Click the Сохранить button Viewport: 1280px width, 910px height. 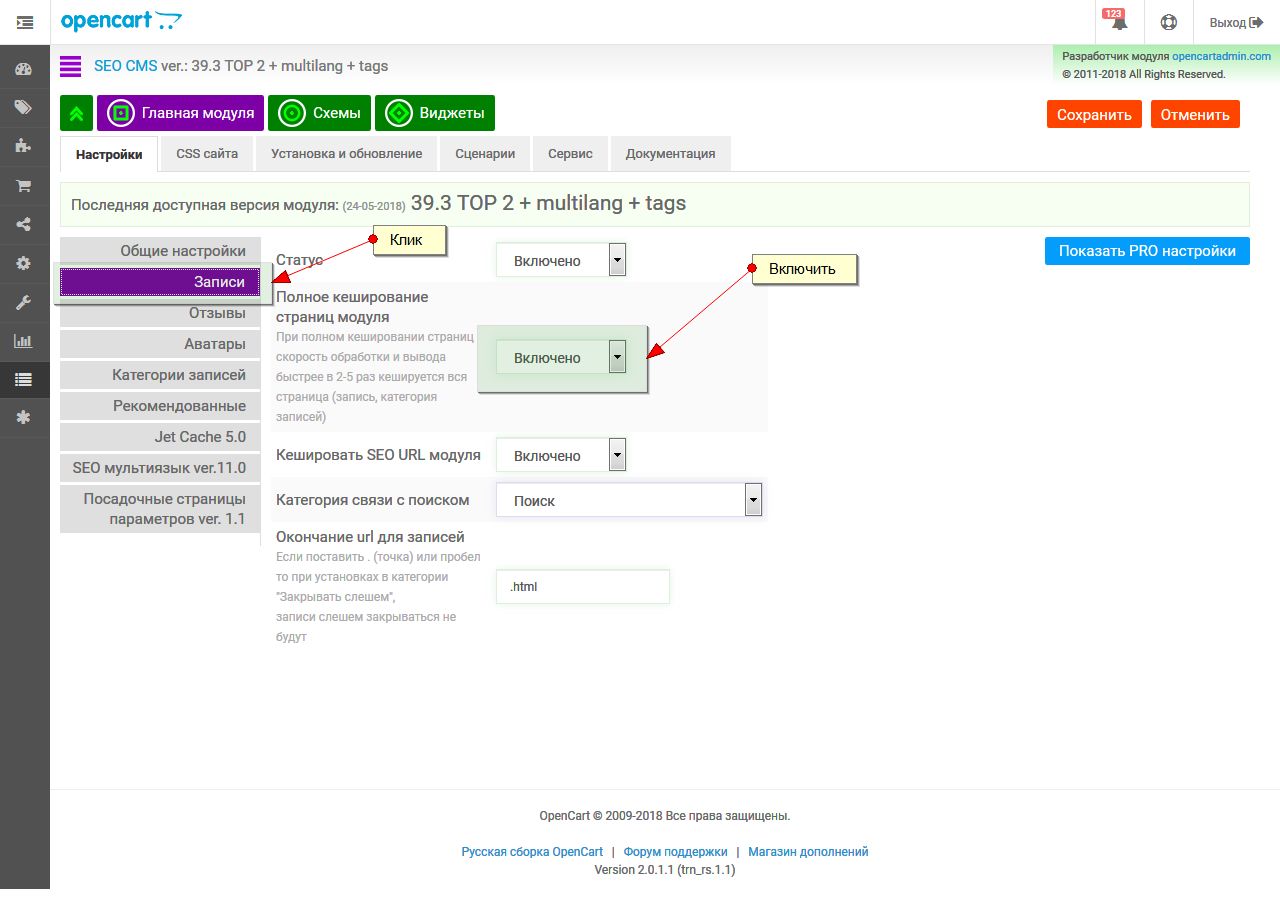(x=1094, y=114)
